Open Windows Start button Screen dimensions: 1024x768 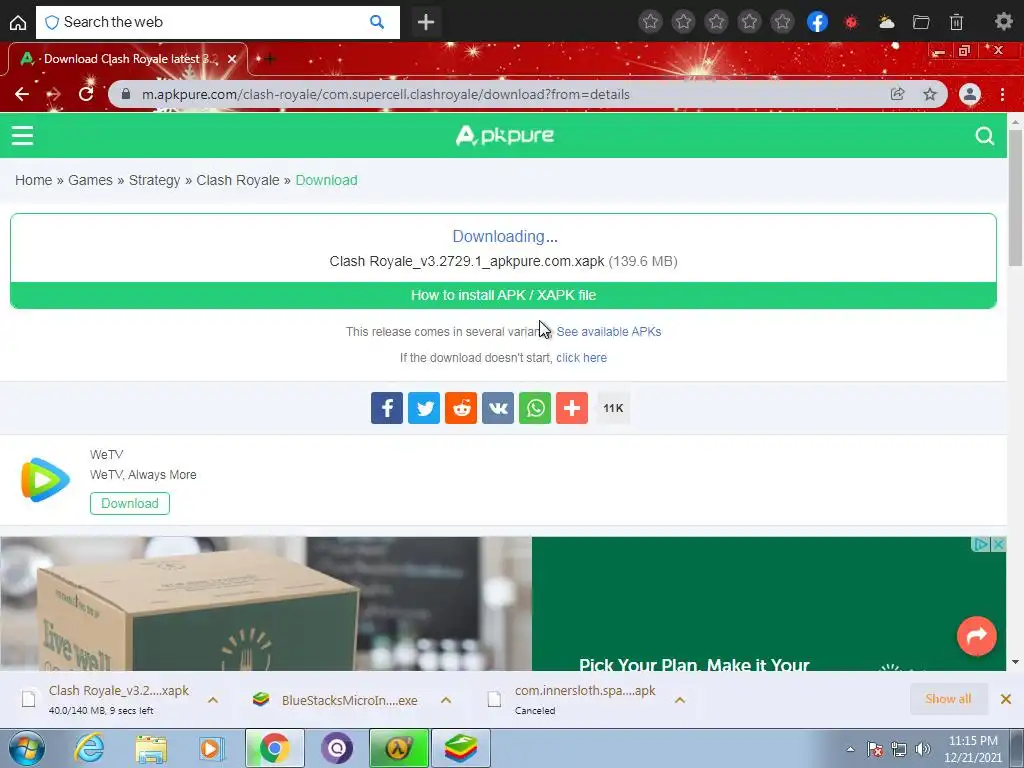[26, 748]
